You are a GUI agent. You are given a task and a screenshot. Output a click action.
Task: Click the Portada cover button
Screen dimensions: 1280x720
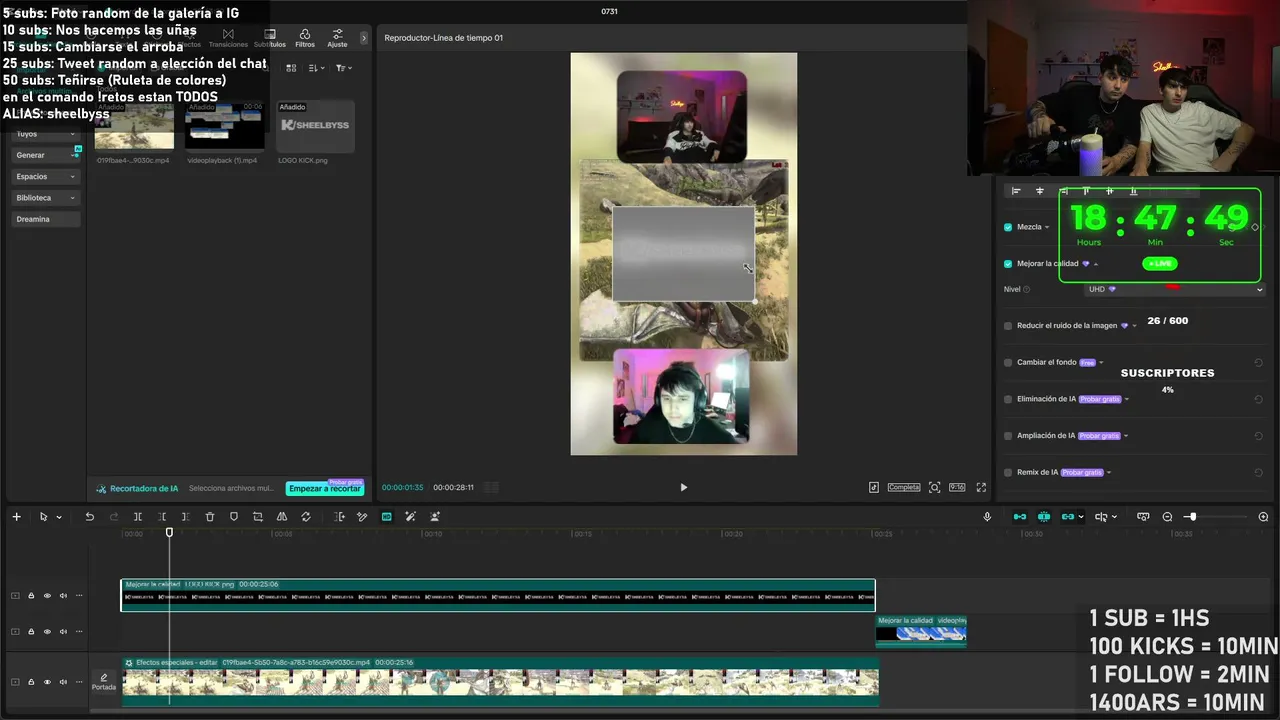tap(104, 681)
